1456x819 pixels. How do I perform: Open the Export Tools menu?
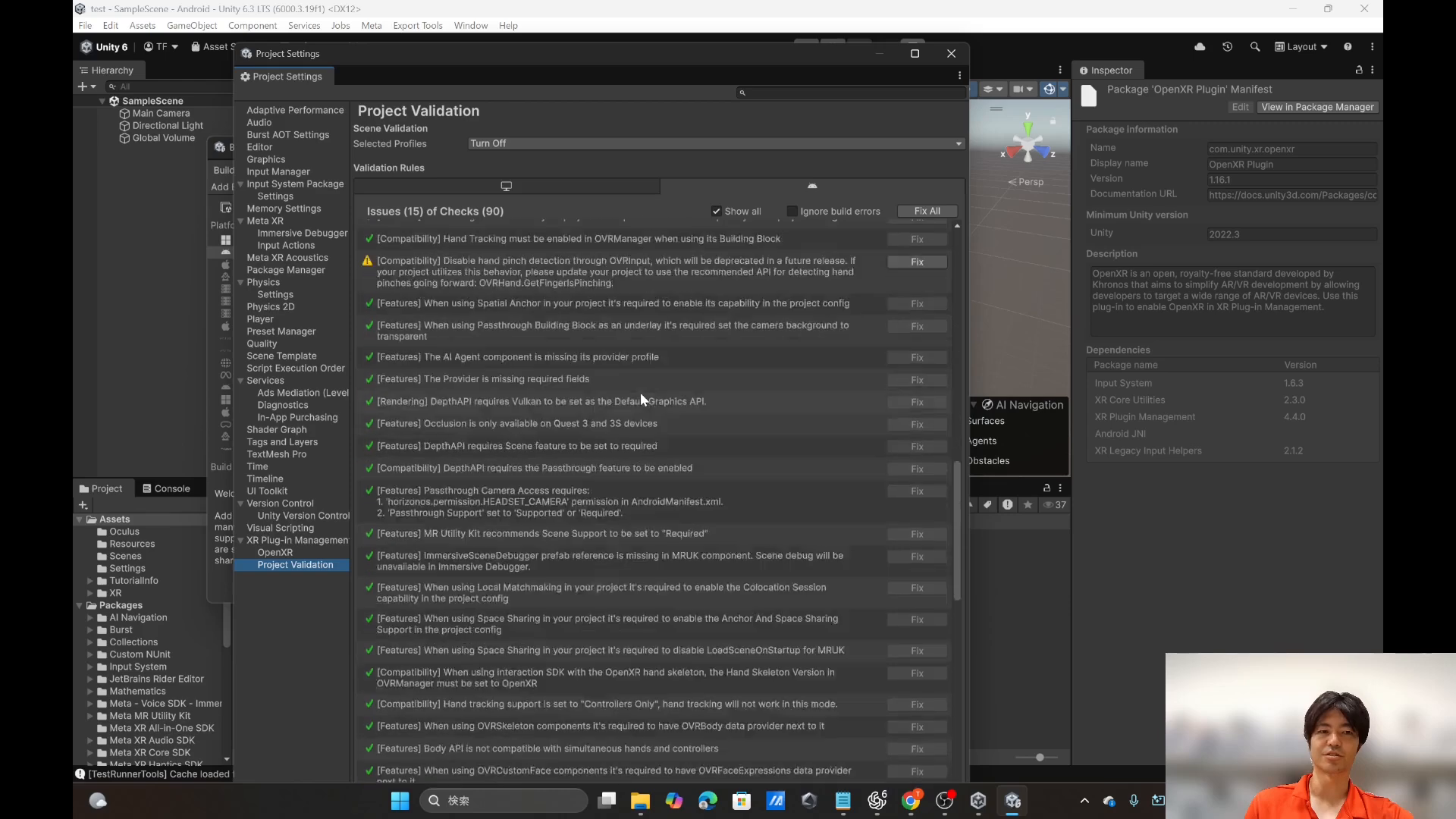click(x=418, y=25)
